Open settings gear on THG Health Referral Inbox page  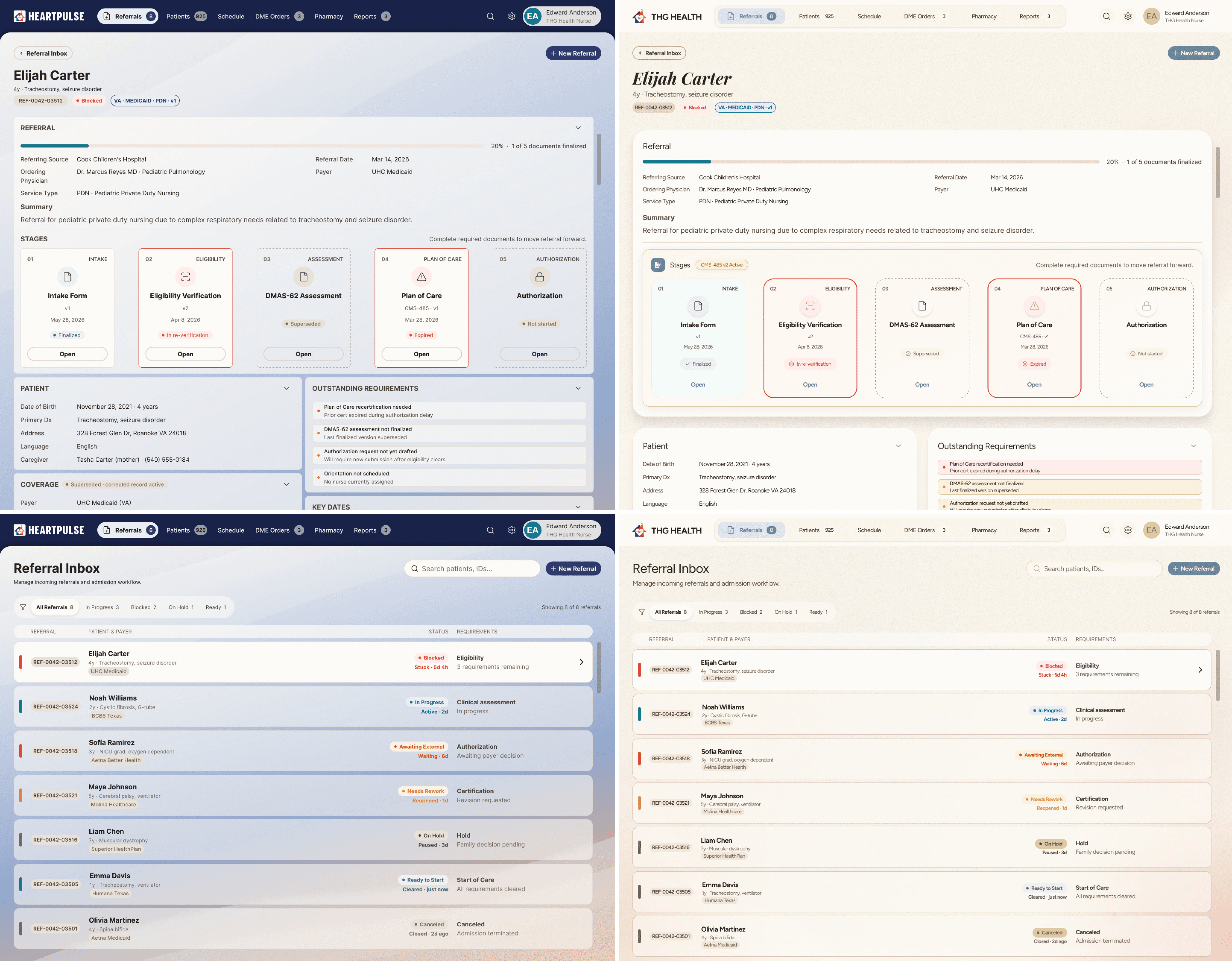[x=1128, y=530]
